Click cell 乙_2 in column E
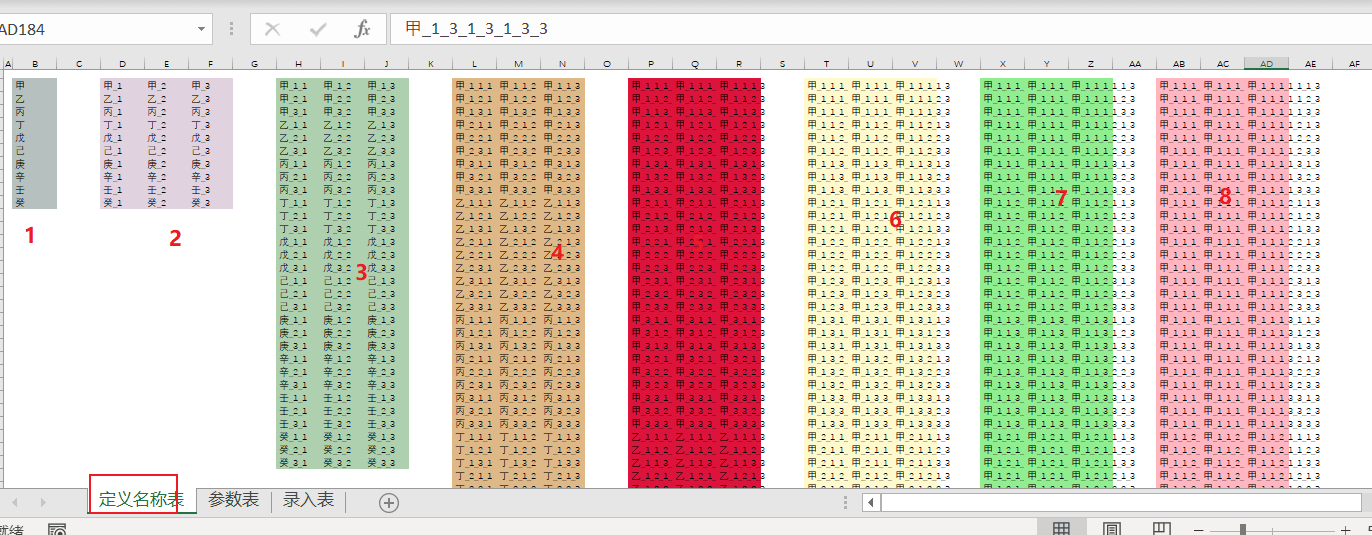The image size is (1372, 535). [166, 99]
